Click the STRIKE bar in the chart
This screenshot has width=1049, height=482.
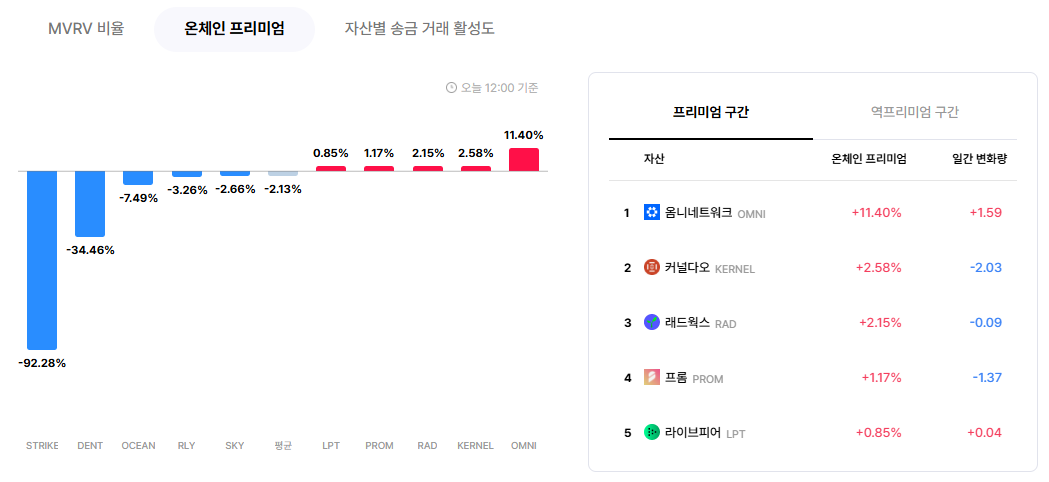coord(42,260)
